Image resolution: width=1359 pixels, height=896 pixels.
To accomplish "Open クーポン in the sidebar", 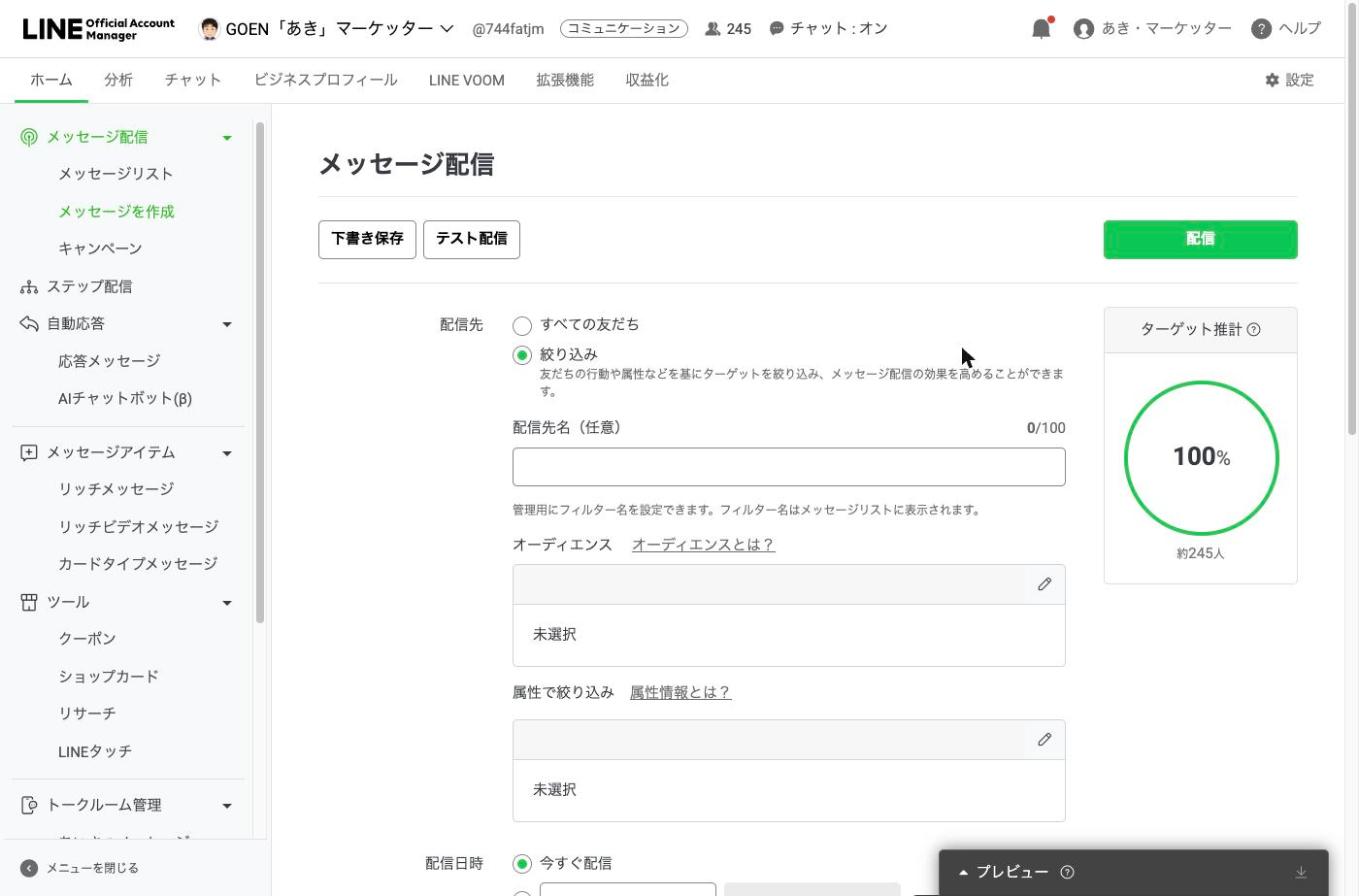I will [x=87, y=639].
